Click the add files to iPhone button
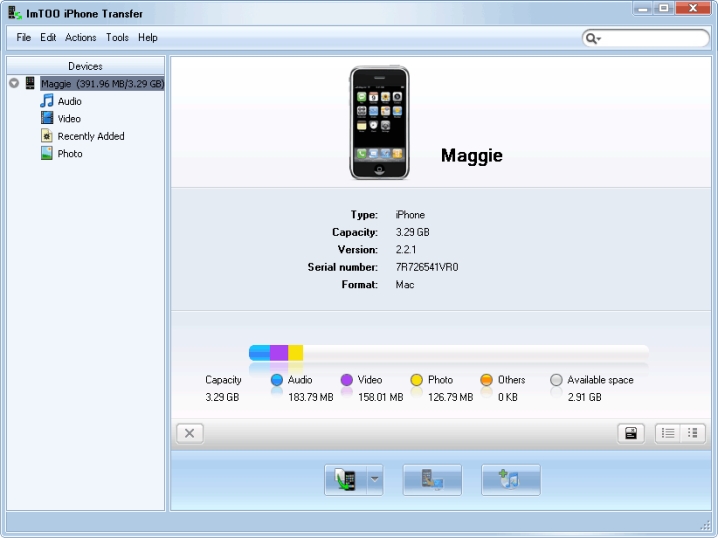This screenshot has width=718, height=538. coord(345,480)
